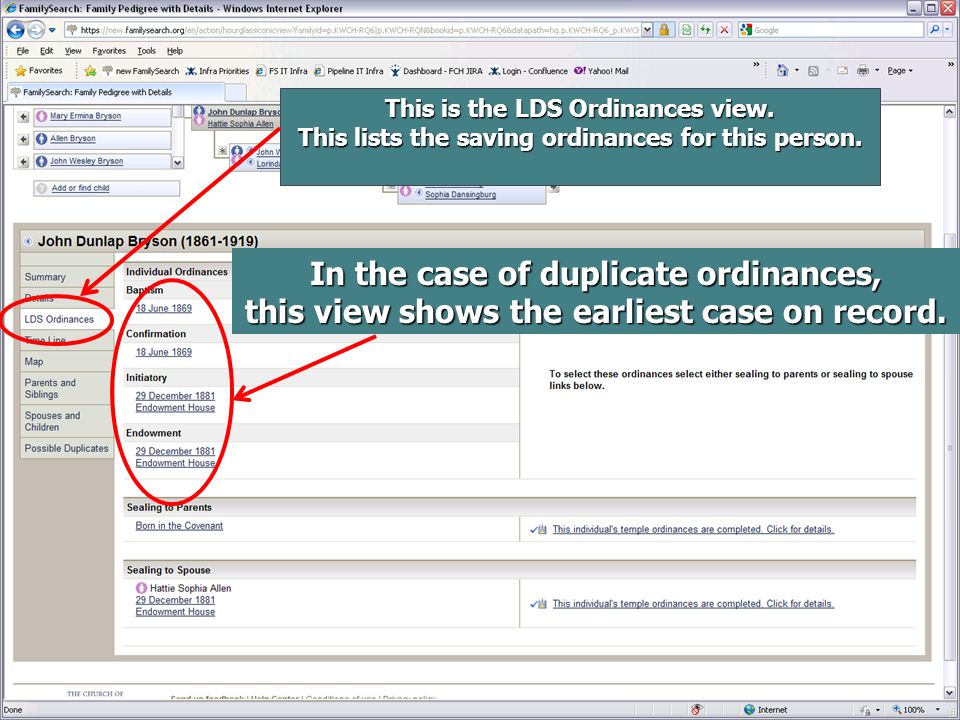Select the Possible Duplicates tab

click(67, 448)
